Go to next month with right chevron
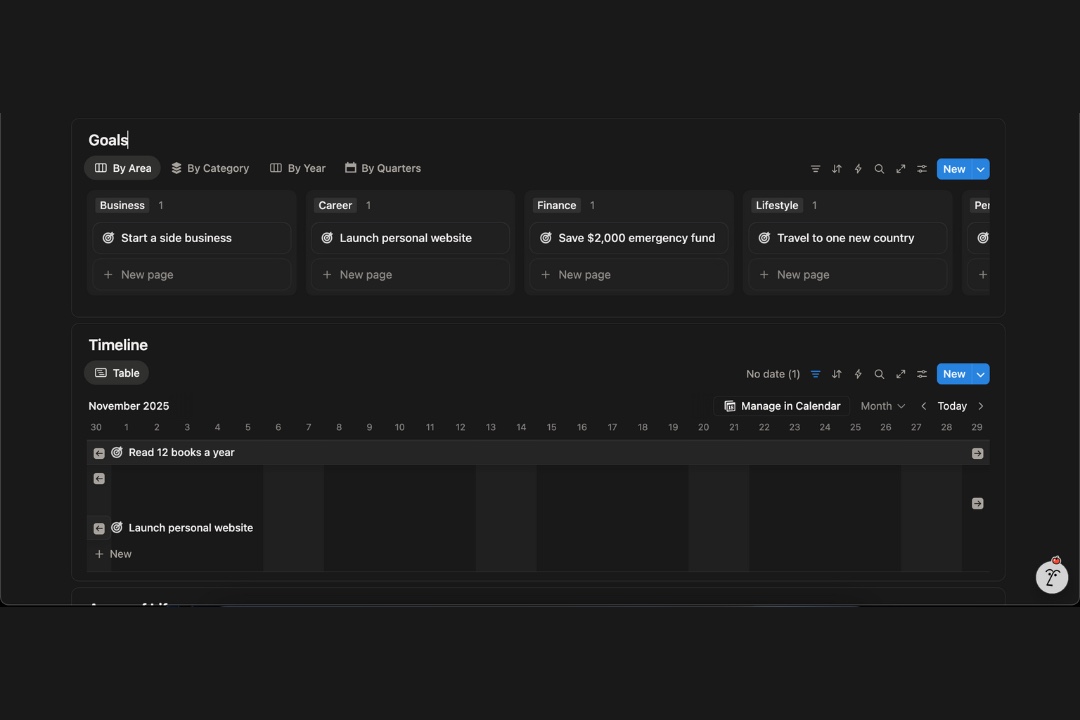Screen dimensions: 1080x720 click(x=980, y=406)
